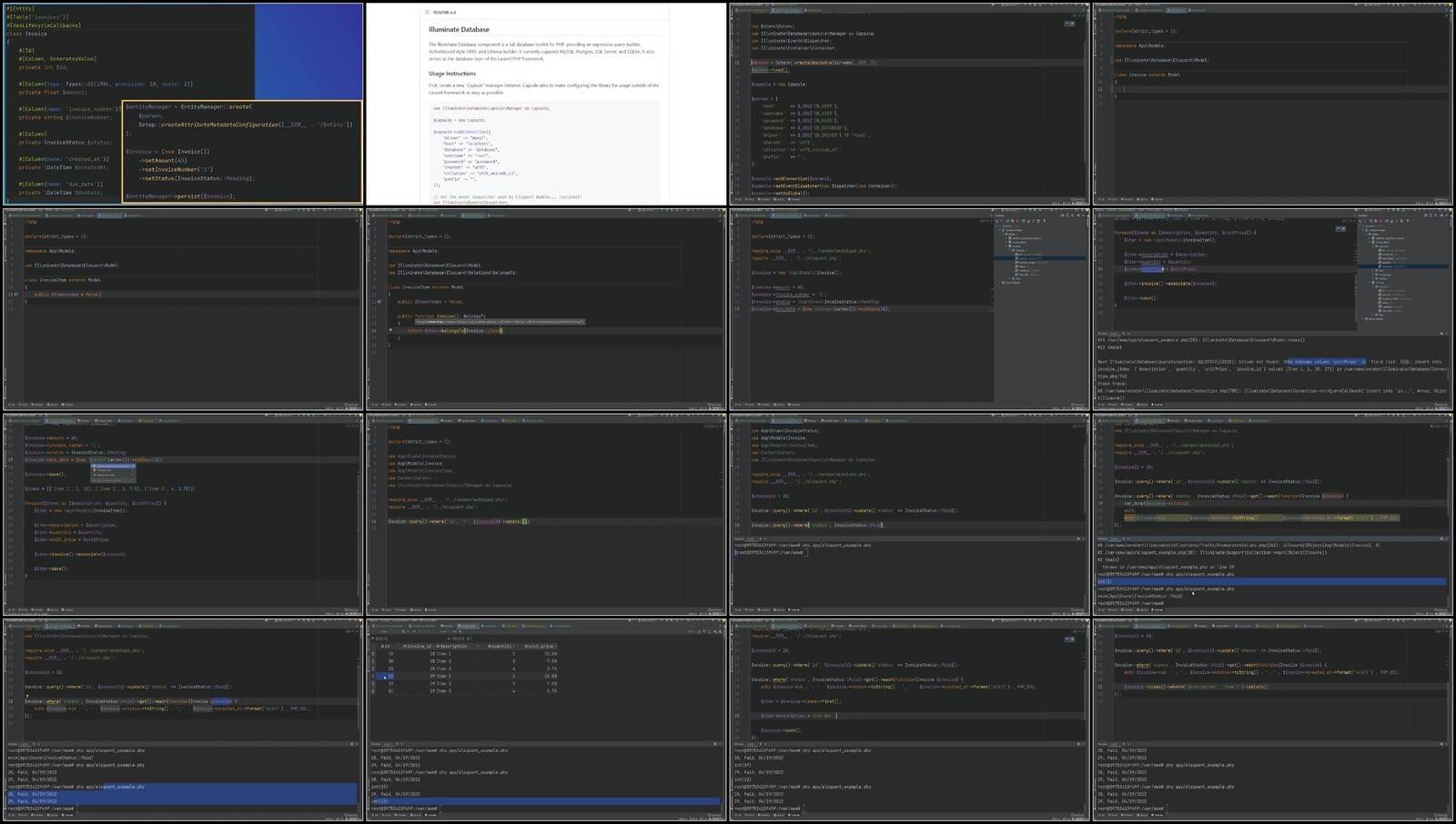The width and height of the screenshot is (1456, 824).
Task: Click the quantity column header in table
Action: click(500, 646)
